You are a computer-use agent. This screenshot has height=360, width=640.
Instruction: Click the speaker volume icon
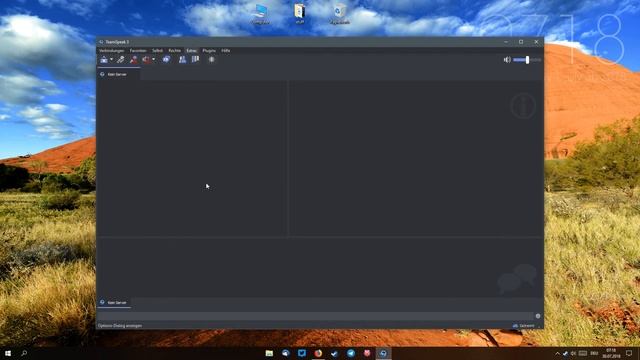[x=507, y=60]
